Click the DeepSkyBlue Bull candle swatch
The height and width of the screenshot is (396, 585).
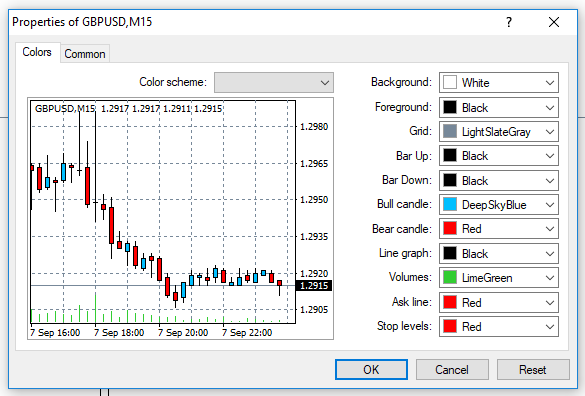450,205
